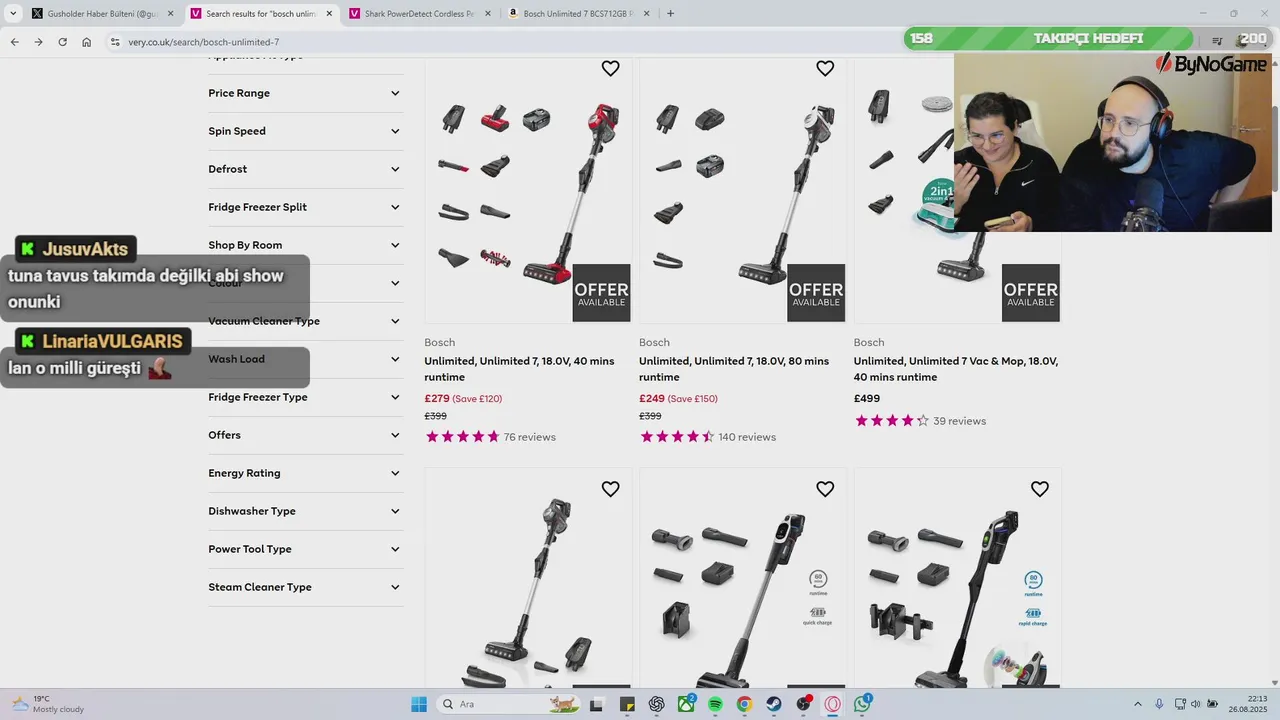Read the 76 reviews link
The width and height of the screenshot is (1280, 720).
[x=529, y=437]
